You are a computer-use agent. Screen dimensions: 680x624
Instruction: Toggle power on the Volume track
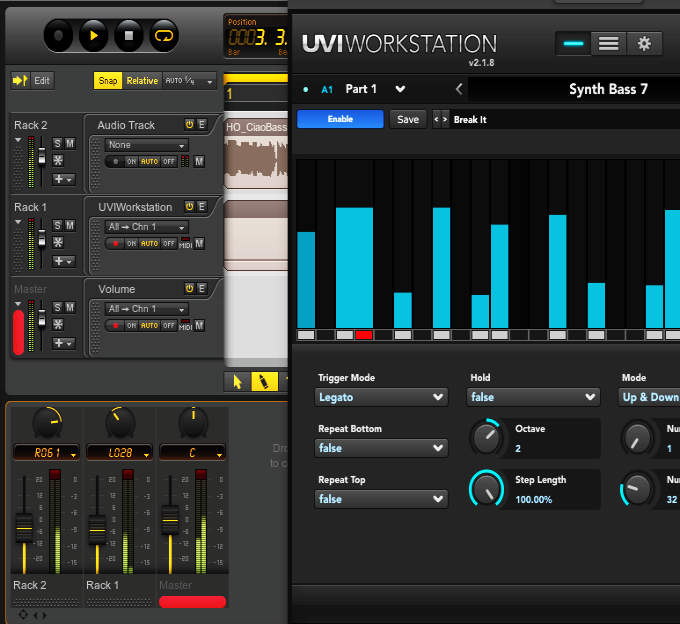click(x=190, y=288)
